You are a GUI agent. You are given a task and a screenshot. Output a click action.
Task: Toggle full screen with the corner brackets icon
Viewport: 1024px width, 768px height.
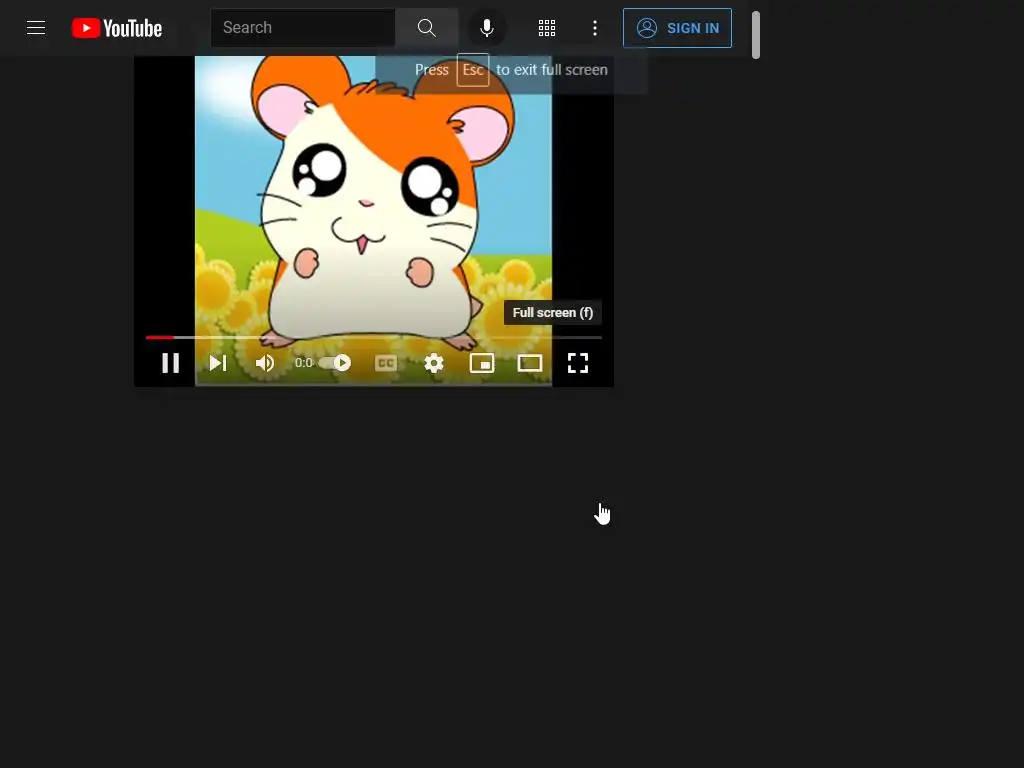pyautogui.click(x=578, y=363)
